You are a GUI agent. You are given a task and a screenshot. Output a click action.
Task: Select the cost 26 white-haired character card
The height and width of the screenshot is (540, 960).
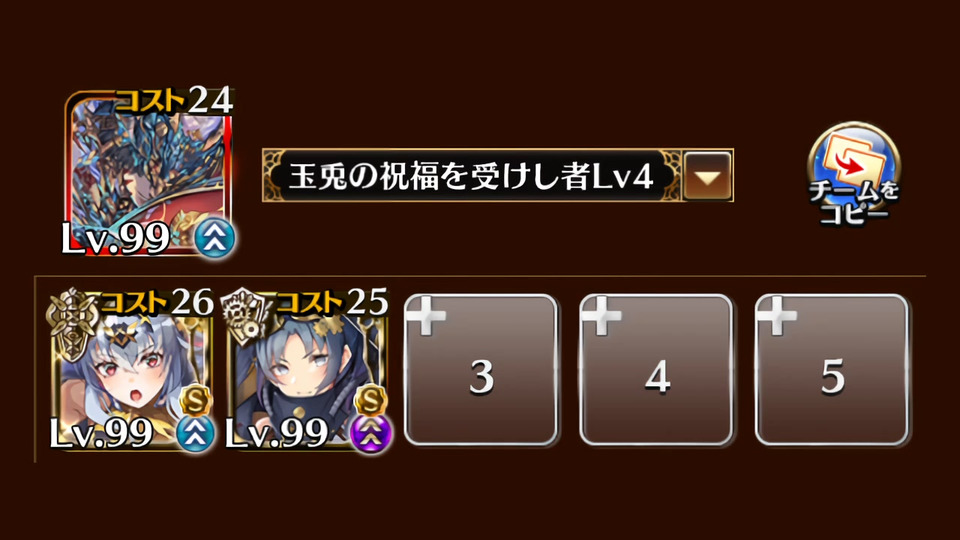132,371
